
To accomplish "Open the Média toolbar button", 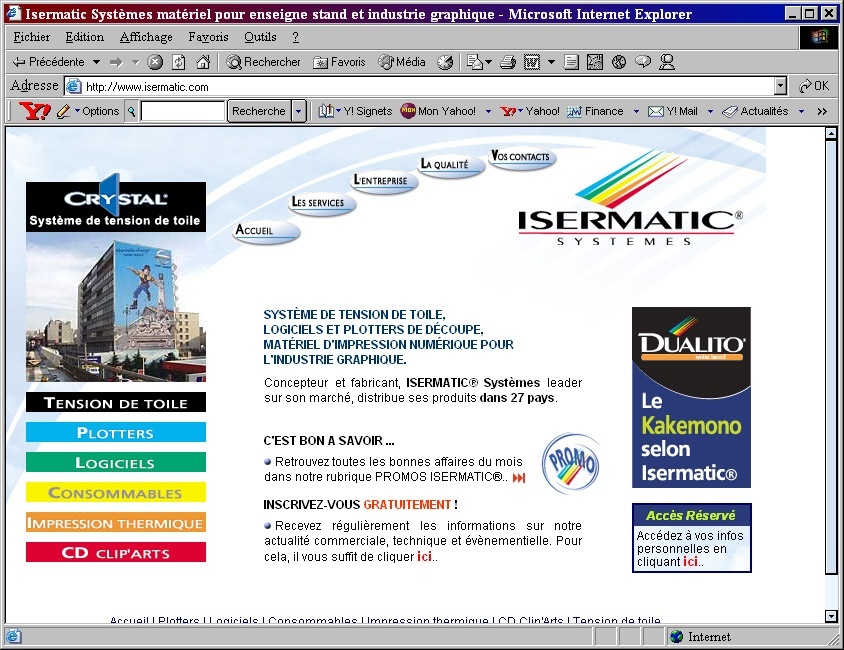I will (402, 62).
